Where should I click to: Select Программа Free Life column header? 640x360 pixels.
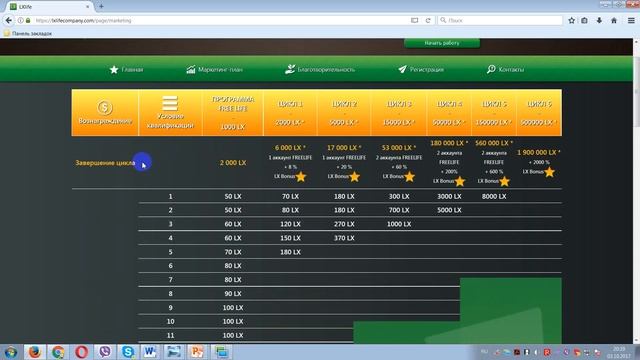point(233,113)
